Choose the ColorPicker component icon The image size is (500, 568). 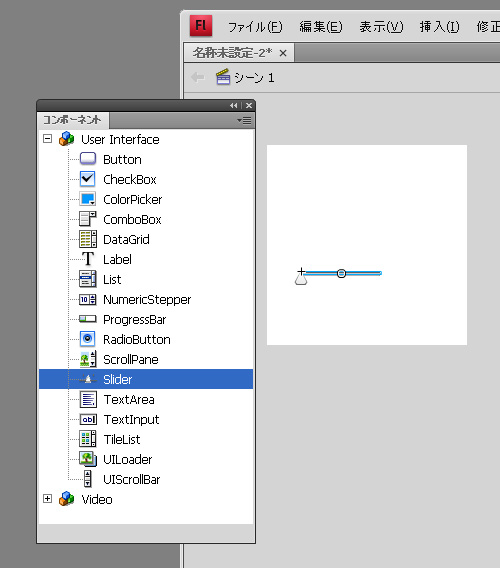pyautogui.click(x=87, y=199)
